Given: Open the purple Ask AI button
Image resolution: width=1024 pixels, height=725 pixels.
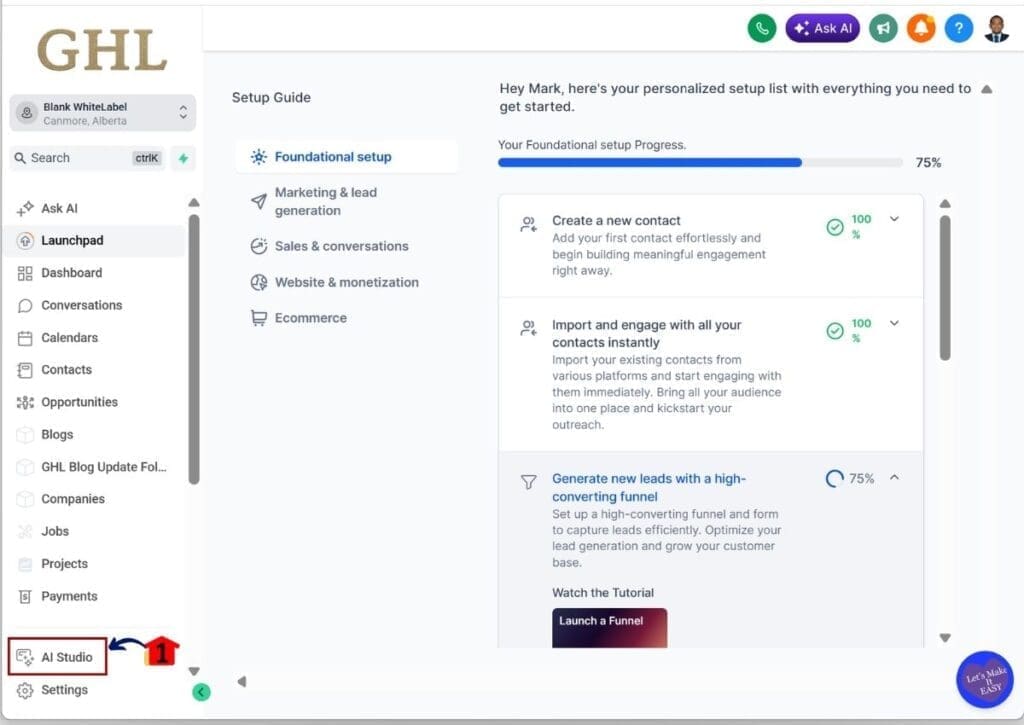Looking at the screenshot, I should 822,28.
